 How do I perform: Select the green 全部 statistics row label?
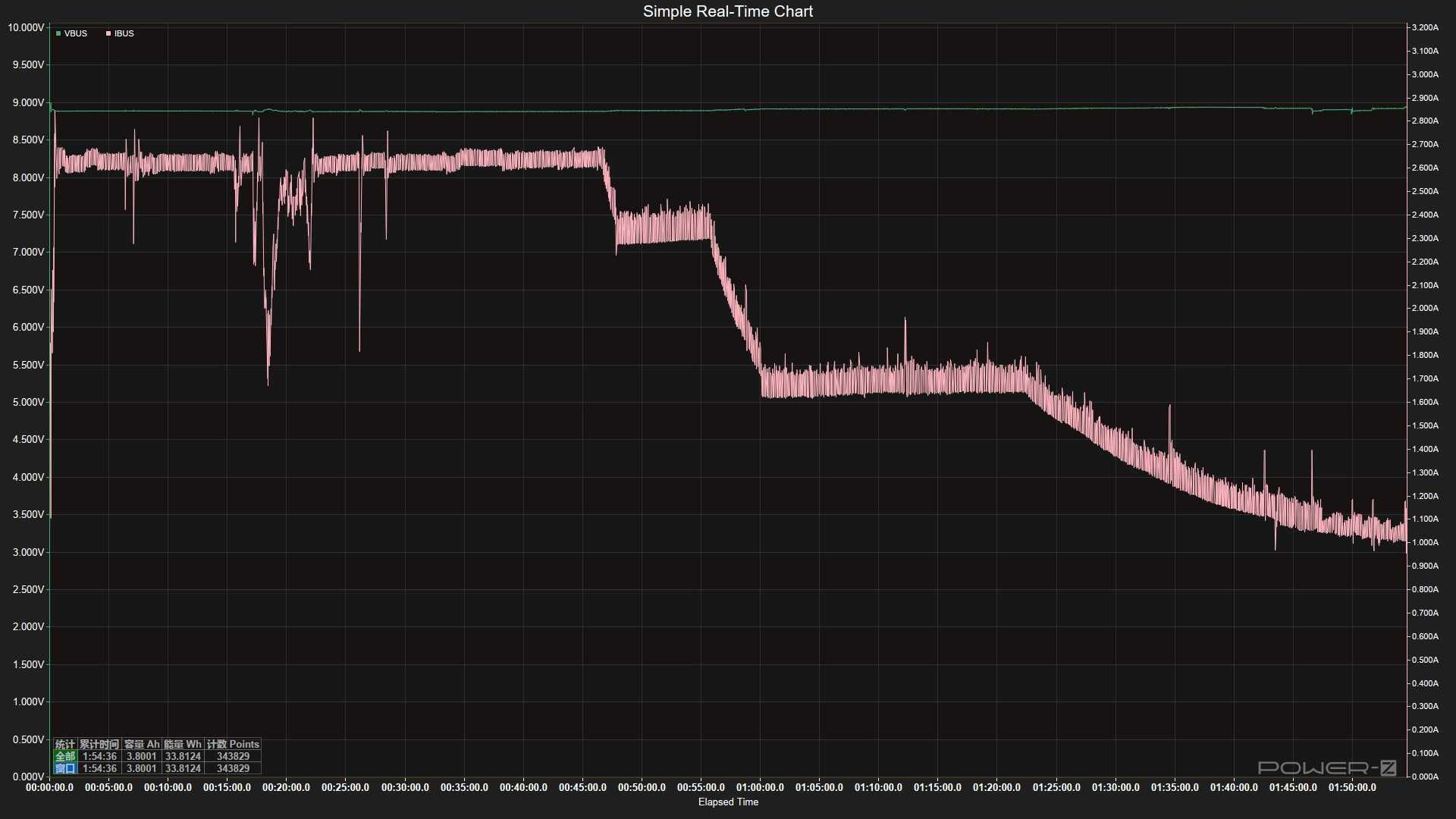(65, 757)
